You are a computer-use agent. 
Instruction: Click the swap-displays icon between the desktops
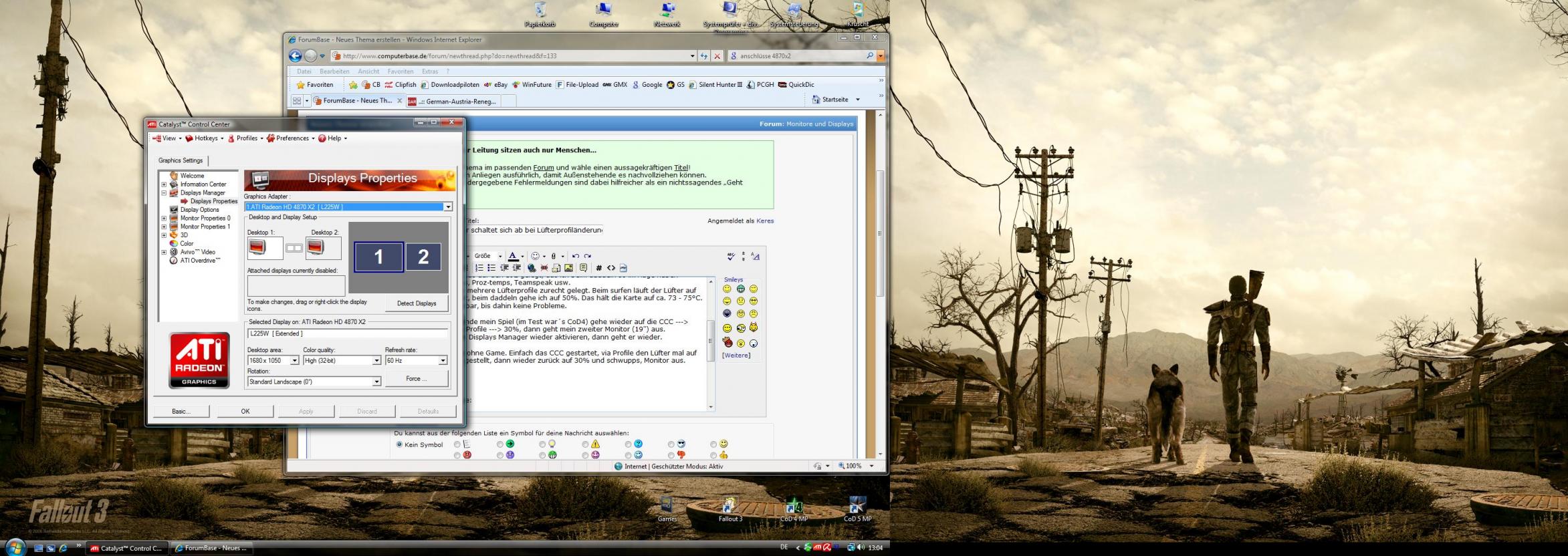point(294,248)
